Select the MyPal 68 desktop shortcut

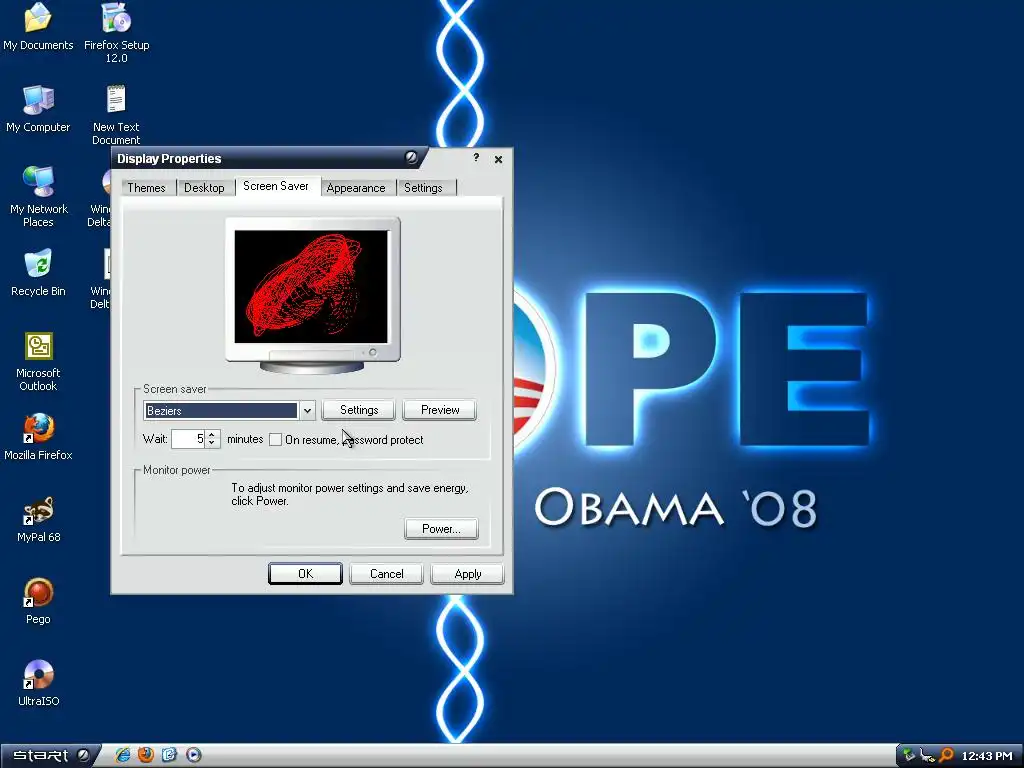tap(38, 519)
